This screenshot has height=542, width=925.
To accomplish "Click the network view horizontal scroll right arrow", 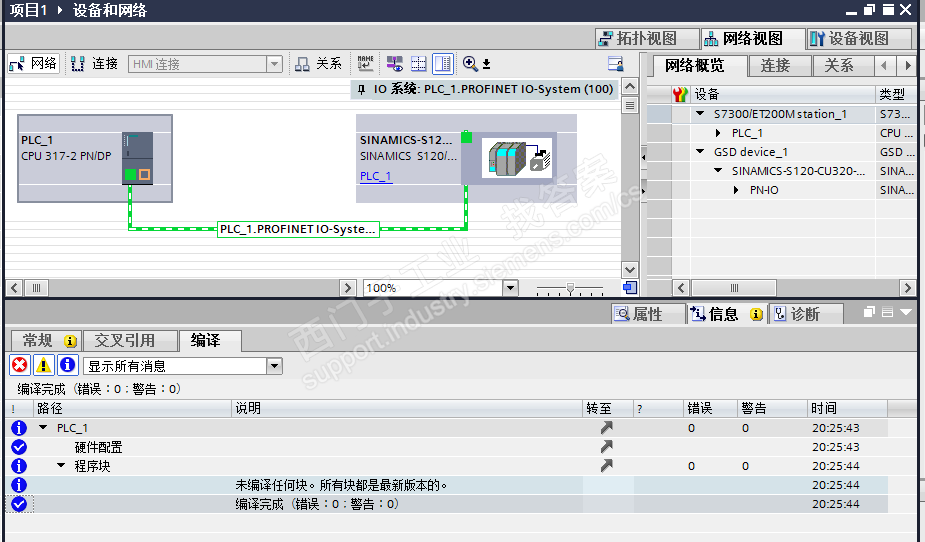I will click(x=347, y=288).
